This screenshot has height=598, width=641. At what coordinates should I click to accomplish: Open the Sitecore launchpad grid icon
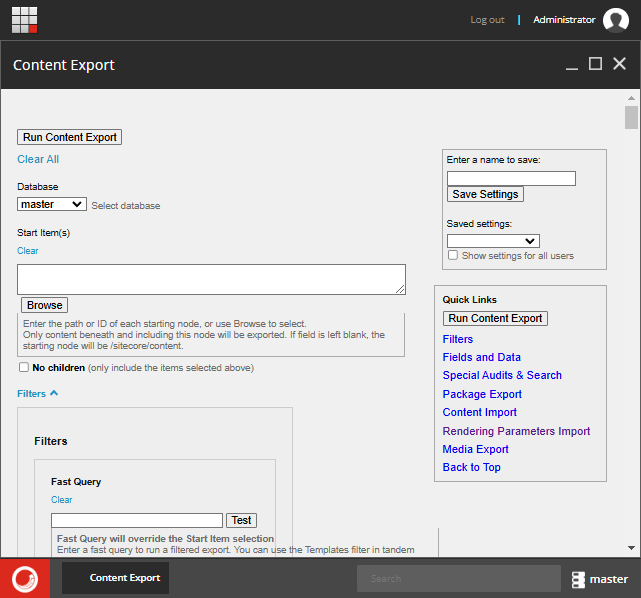[x=25, y=20]
